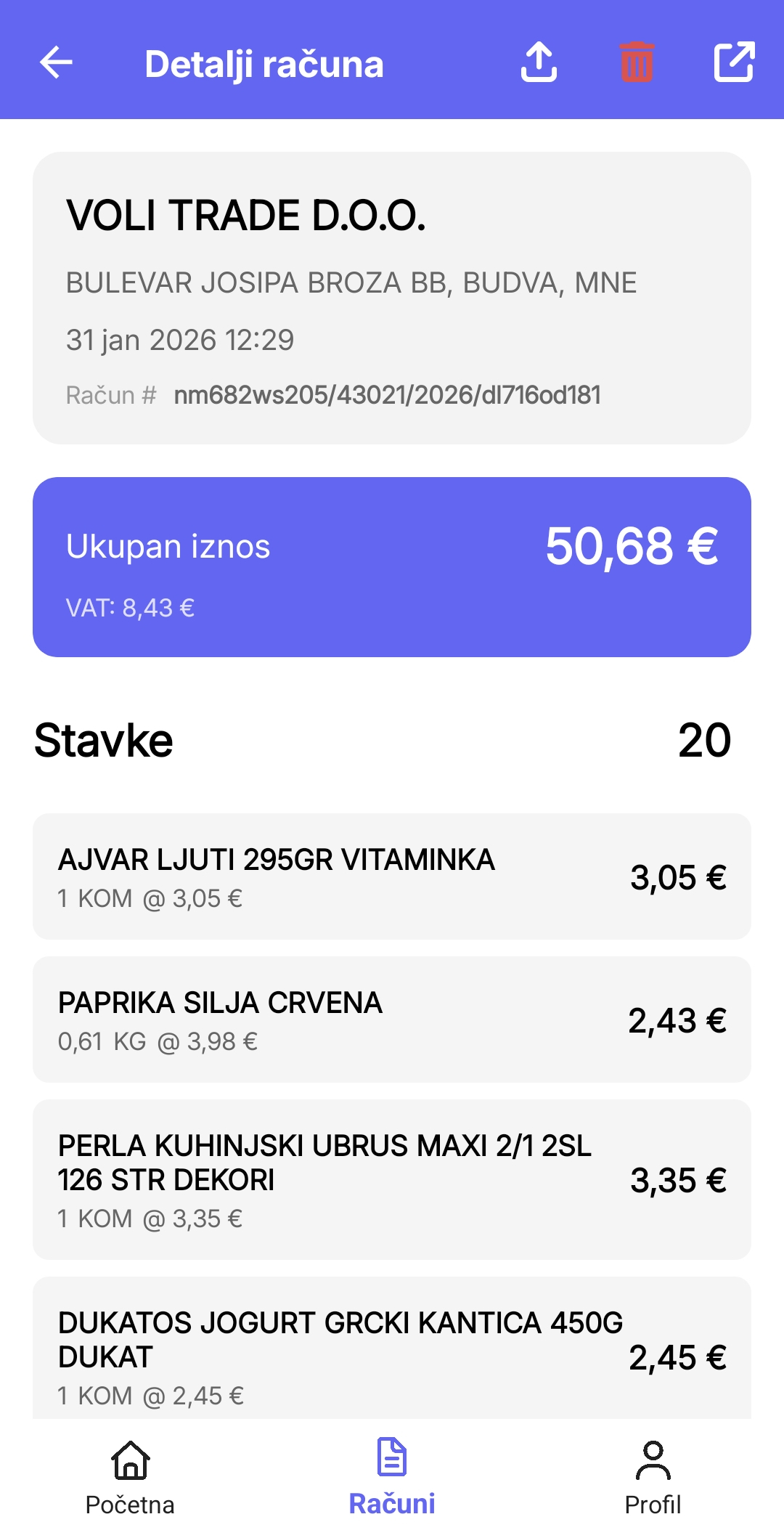
Task: Tap the store address BULEVAR JOSIPA BROZA
Action: point(351,282)
